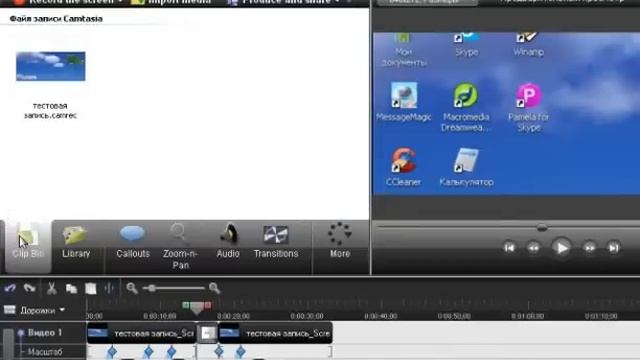The height and width of the screenshot is (360, 640).
Task: Select third zoom keyframe diamond on Масштаб track
Action: point(171,351)
